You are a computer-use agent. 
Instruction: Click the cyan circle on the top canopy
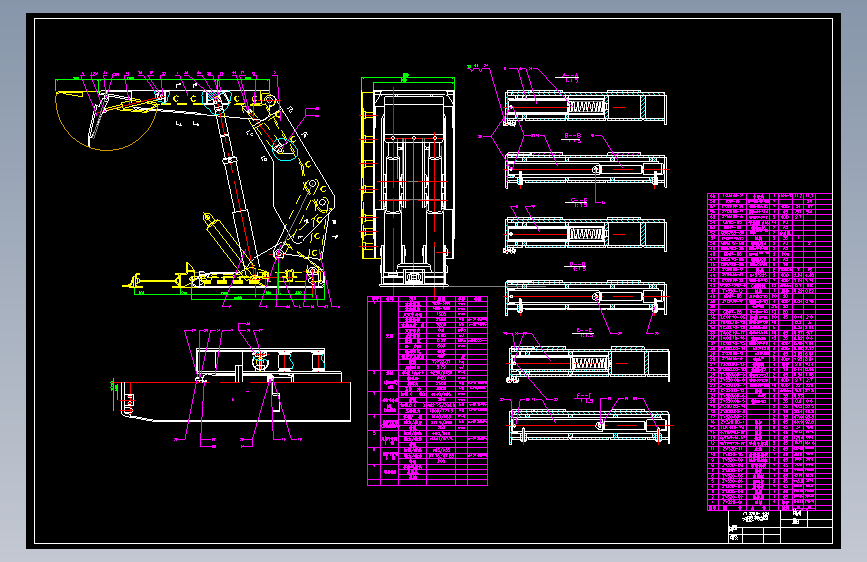point(216,102)
